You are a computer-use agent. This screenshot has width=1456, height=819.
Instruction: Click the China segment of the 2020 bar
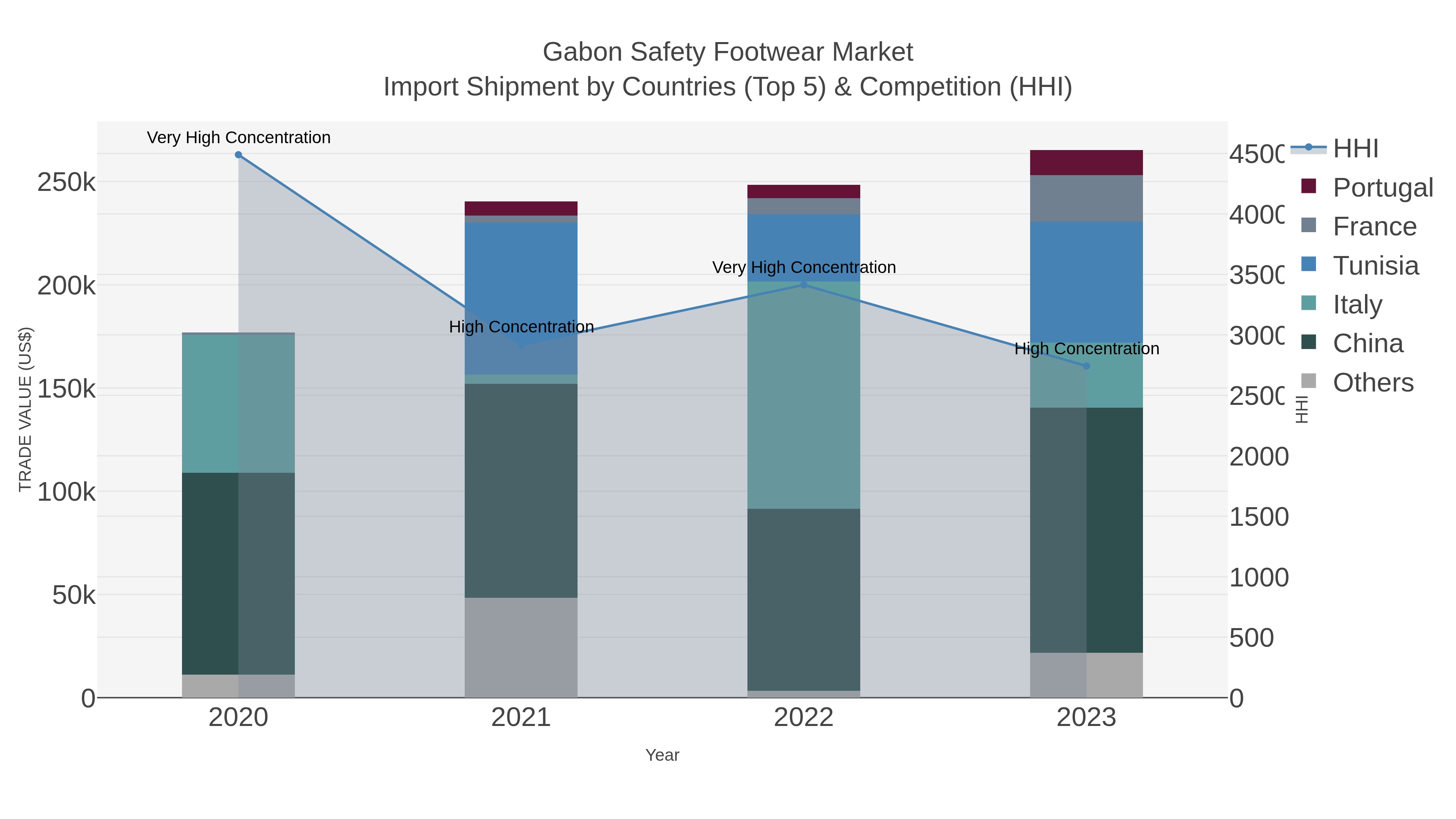point(239,574)
